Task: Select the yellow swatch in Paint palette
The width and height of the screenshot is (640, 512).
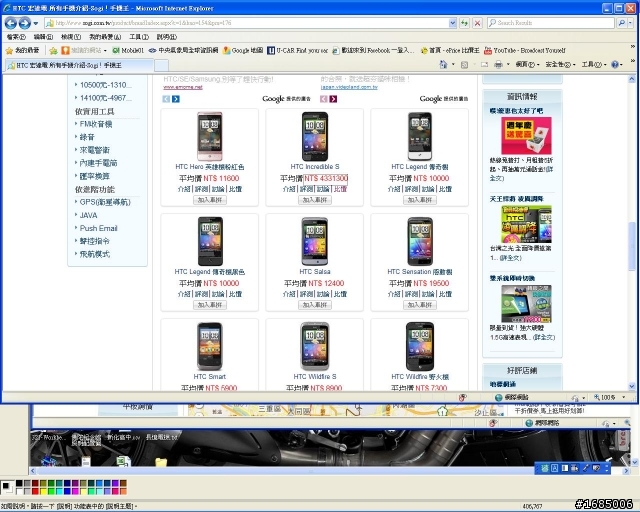Action: pyautogui.click(x=43, y=491)
